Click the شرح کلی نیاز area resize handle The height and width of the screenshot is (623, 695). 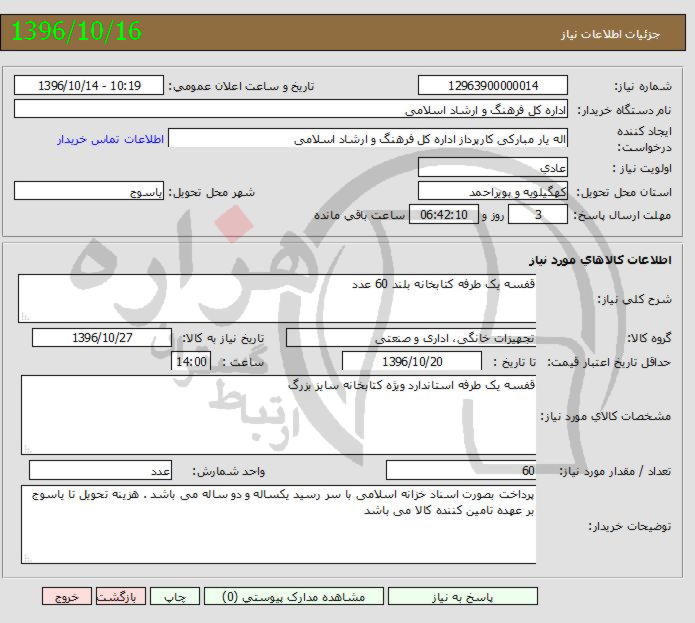coord(25,316)
